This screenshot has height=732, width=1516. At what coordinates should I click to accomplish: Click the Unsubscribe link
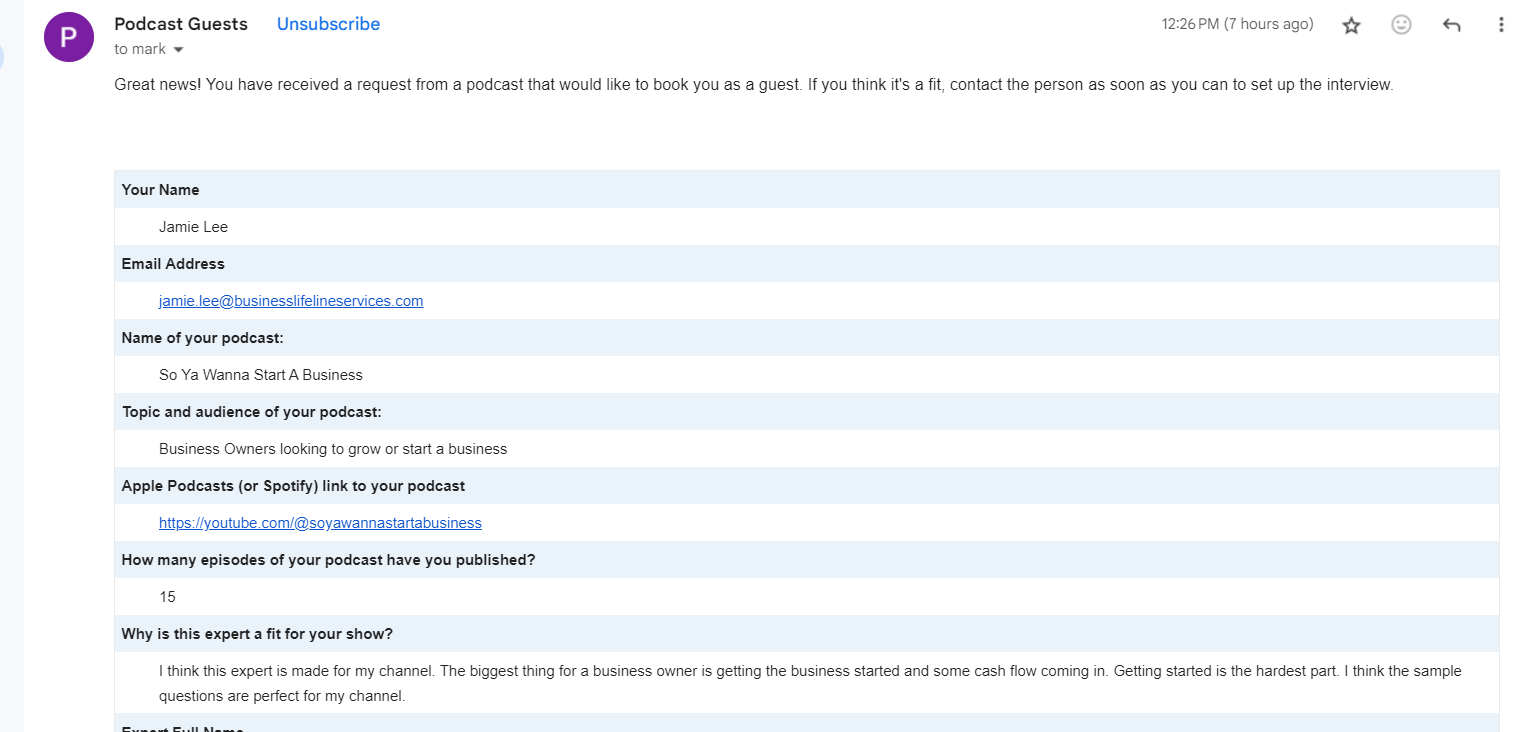coord(328,24)
